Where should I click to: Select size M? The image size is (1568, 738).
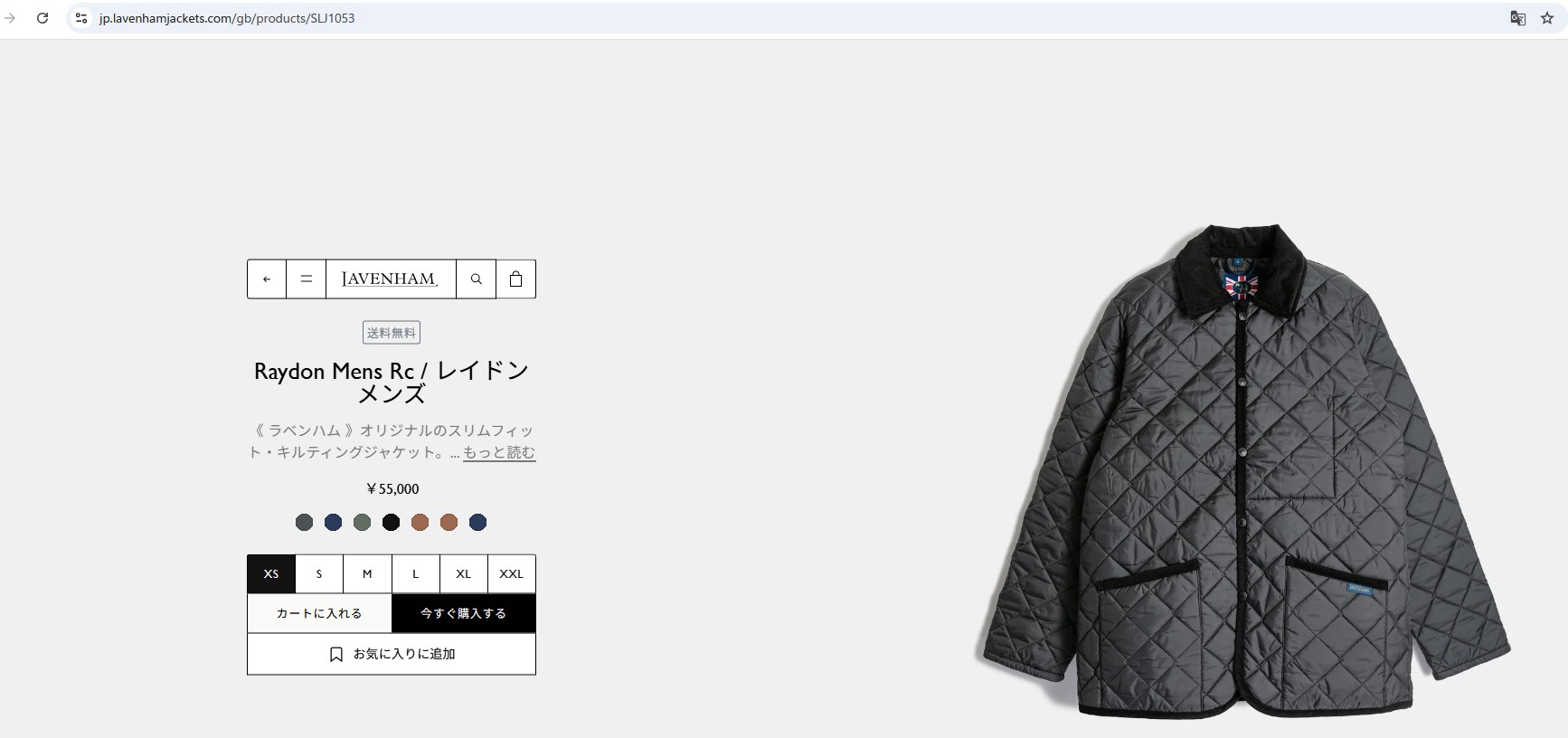[x=367, y=573]
